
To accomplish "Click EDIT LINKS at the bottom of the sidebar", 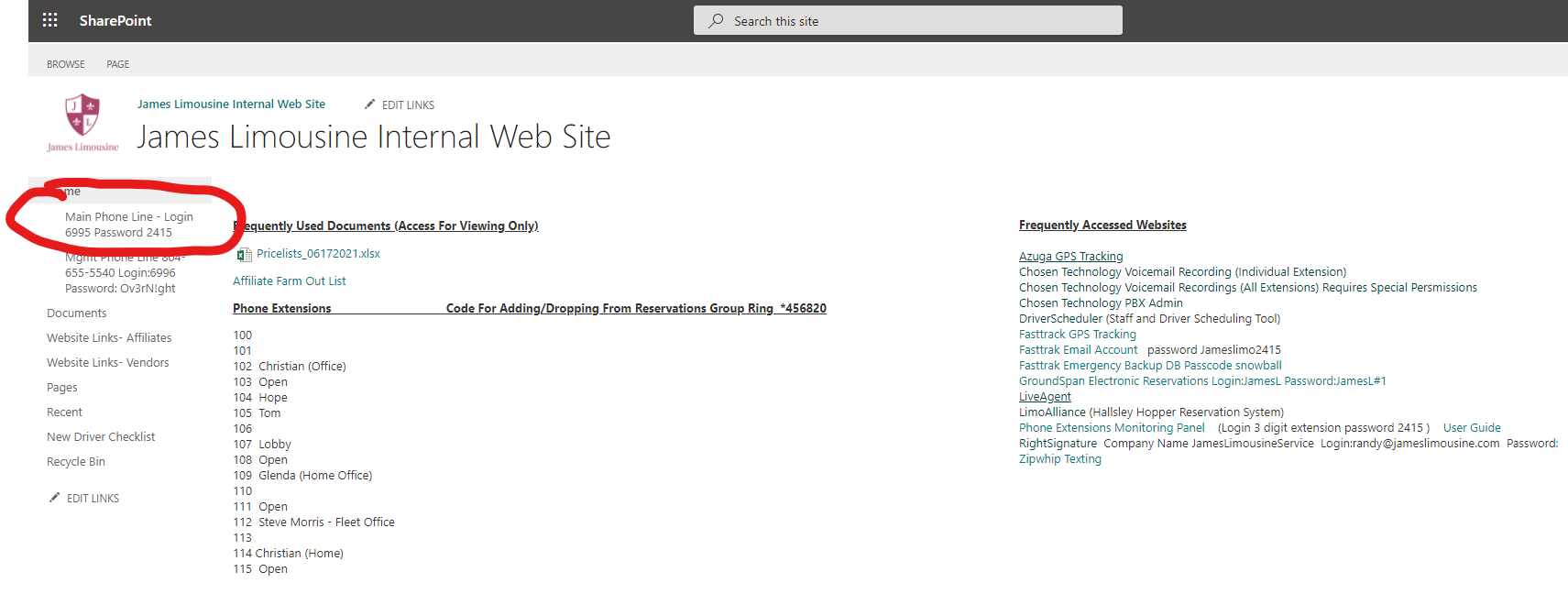I will [x=93, y=499].
